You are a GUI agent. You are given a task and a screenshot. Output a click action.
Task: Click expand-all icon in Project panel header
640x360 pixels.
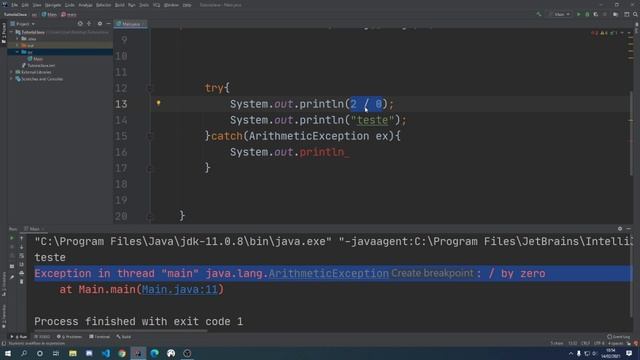tap(89, 24)
